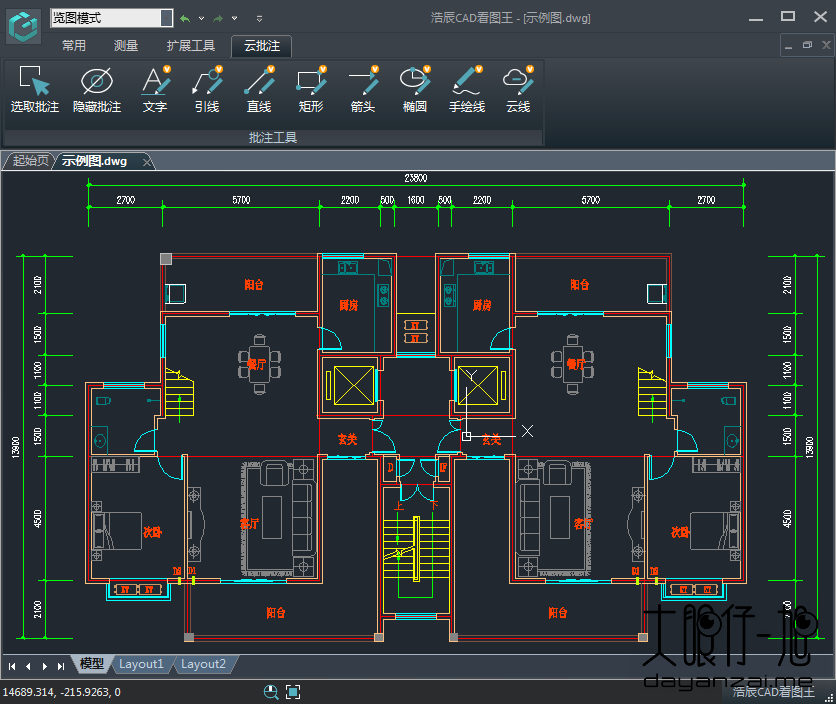Viewport: 836px width, 704px height.
Task: Open the quick access toolbar customize menu
Action: pos(260,18)
